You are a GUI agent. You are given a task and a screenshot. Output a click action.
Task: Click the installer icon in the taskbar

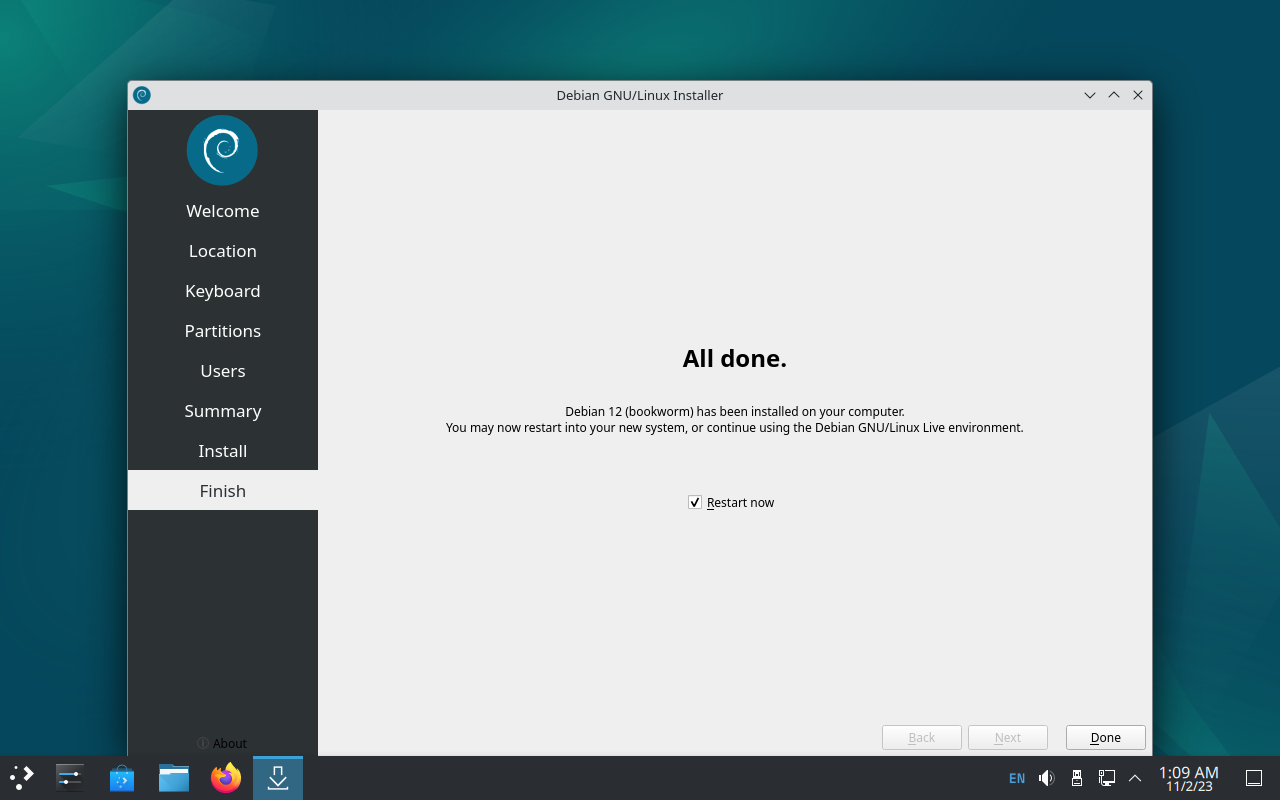tap(278, 777)
